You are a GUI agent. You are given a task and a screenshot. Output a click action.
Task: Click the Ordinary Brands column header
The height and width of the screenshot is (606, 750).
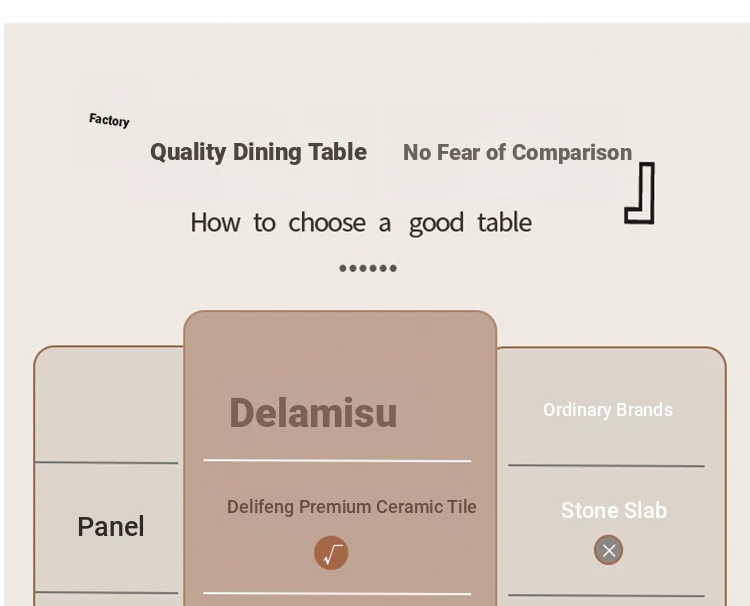608,410
